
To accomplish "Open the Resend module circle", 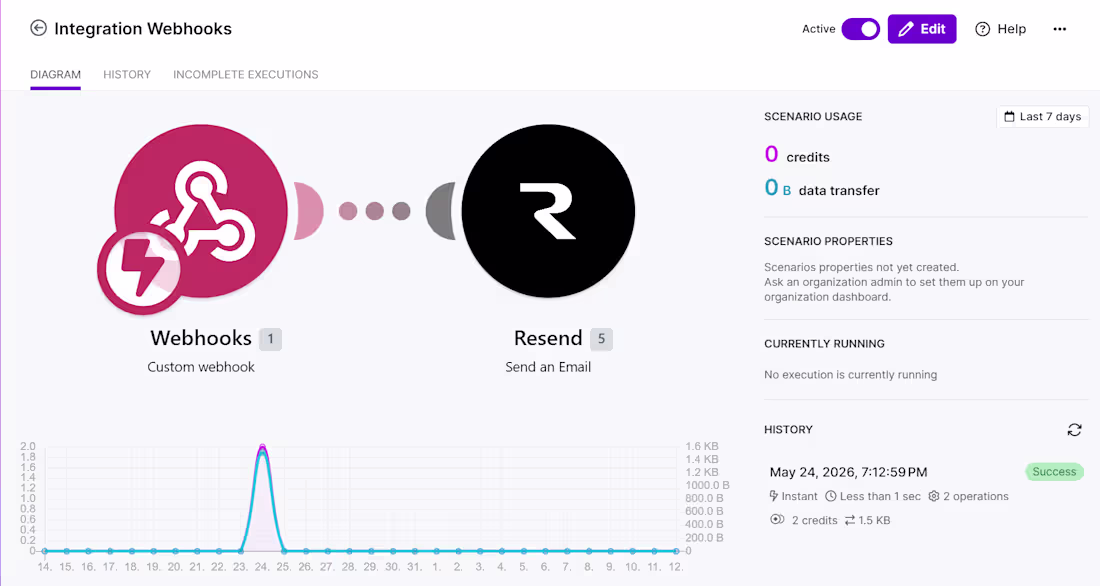I will click(548, 211).
